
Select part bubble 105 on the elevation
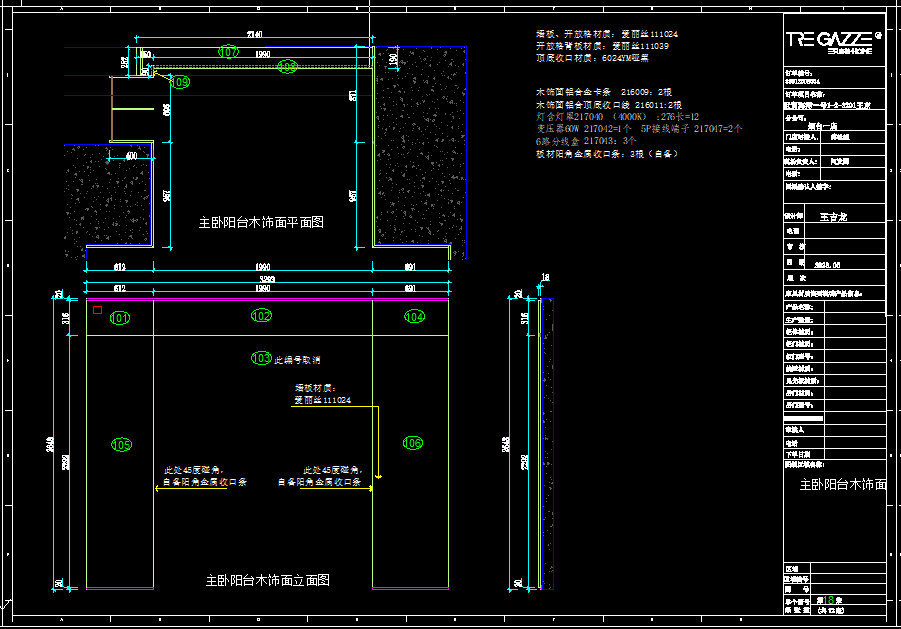pos(121,445)
